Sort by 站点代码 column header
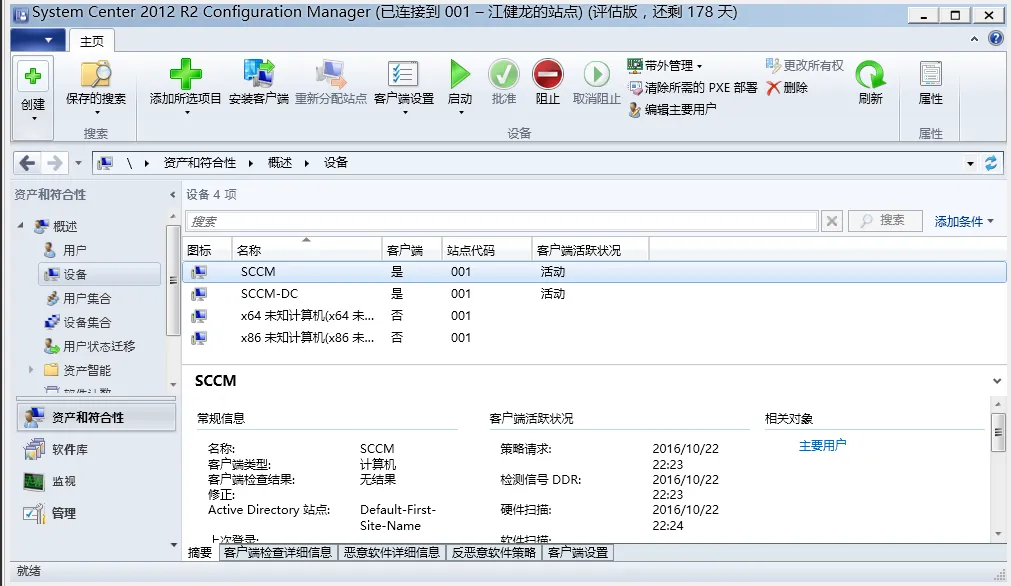Image resolution: width=1011 pixels, height=586 pixels. pyautogui.click(x=487, y=249)
